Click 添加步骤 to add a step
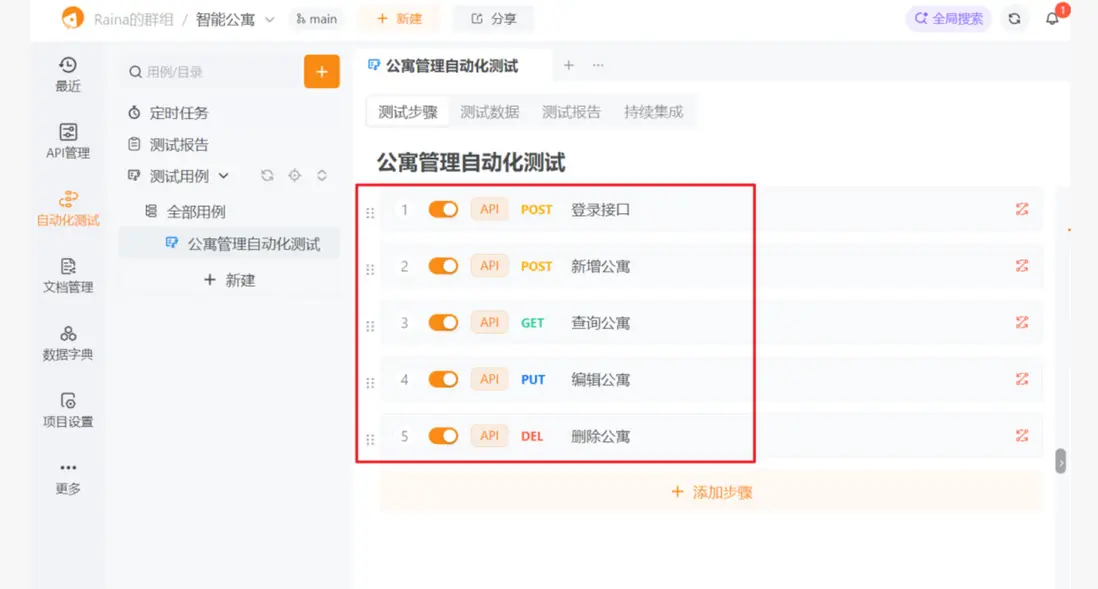Image resolution: width=1098 pixels, height=589 pixels. tap(711, 492)
